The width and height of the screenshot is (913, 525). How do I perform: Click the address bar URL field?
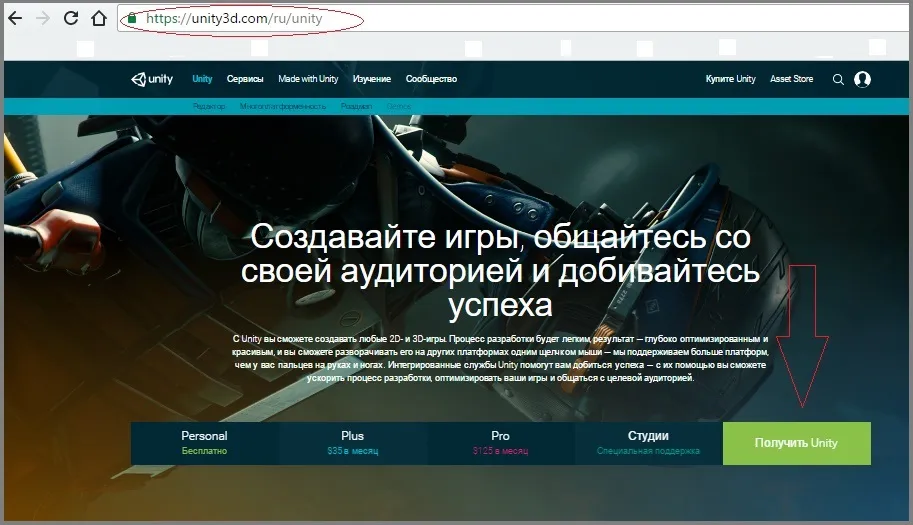pyautogui.click(x=512, y=18)
